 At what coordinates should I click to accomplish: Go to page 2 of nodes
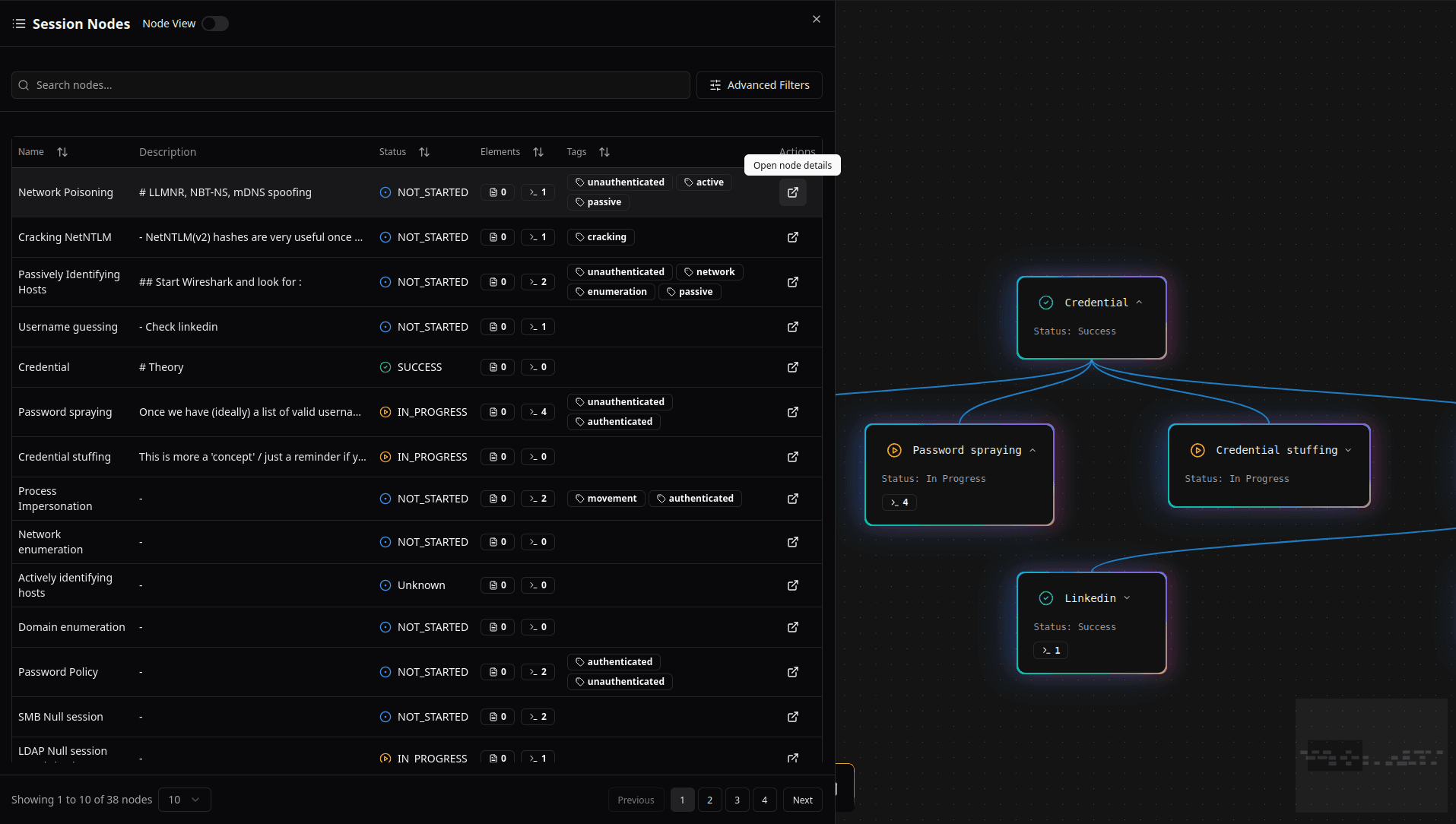point(709,800)
